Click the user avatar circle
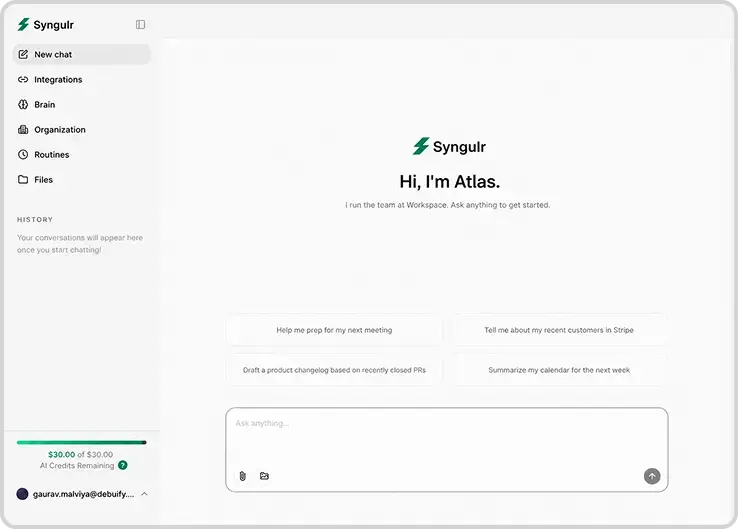 point(22,494)
